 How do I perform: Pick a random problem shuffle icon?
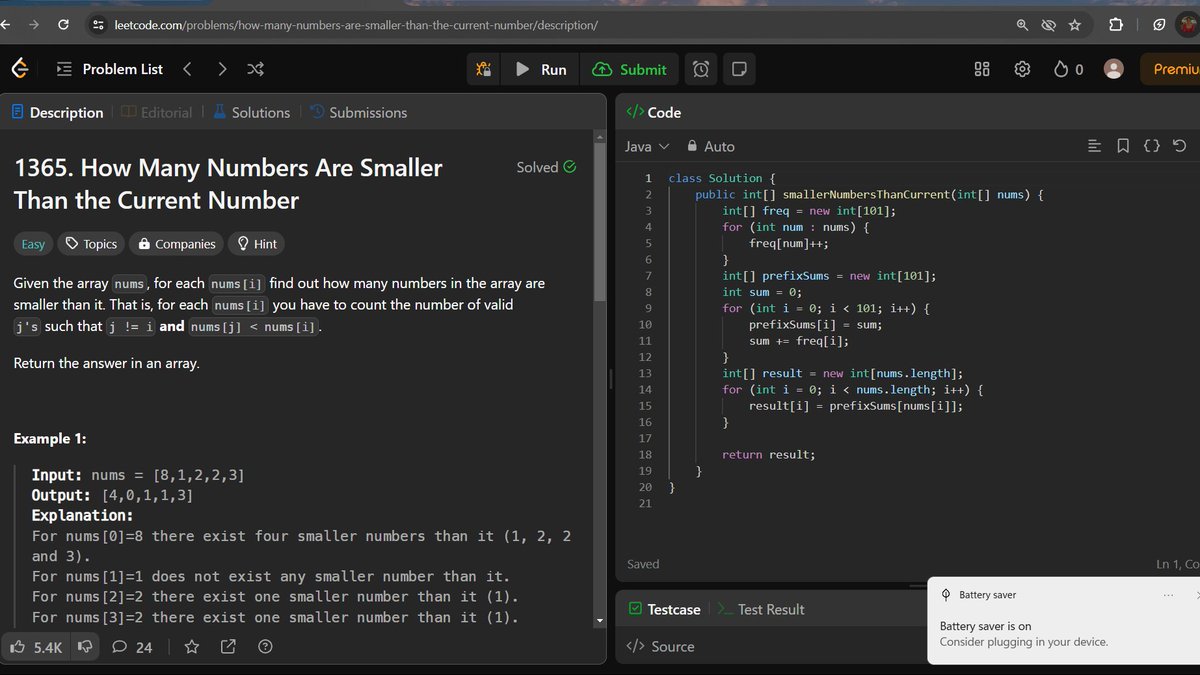tap(255, 69)
